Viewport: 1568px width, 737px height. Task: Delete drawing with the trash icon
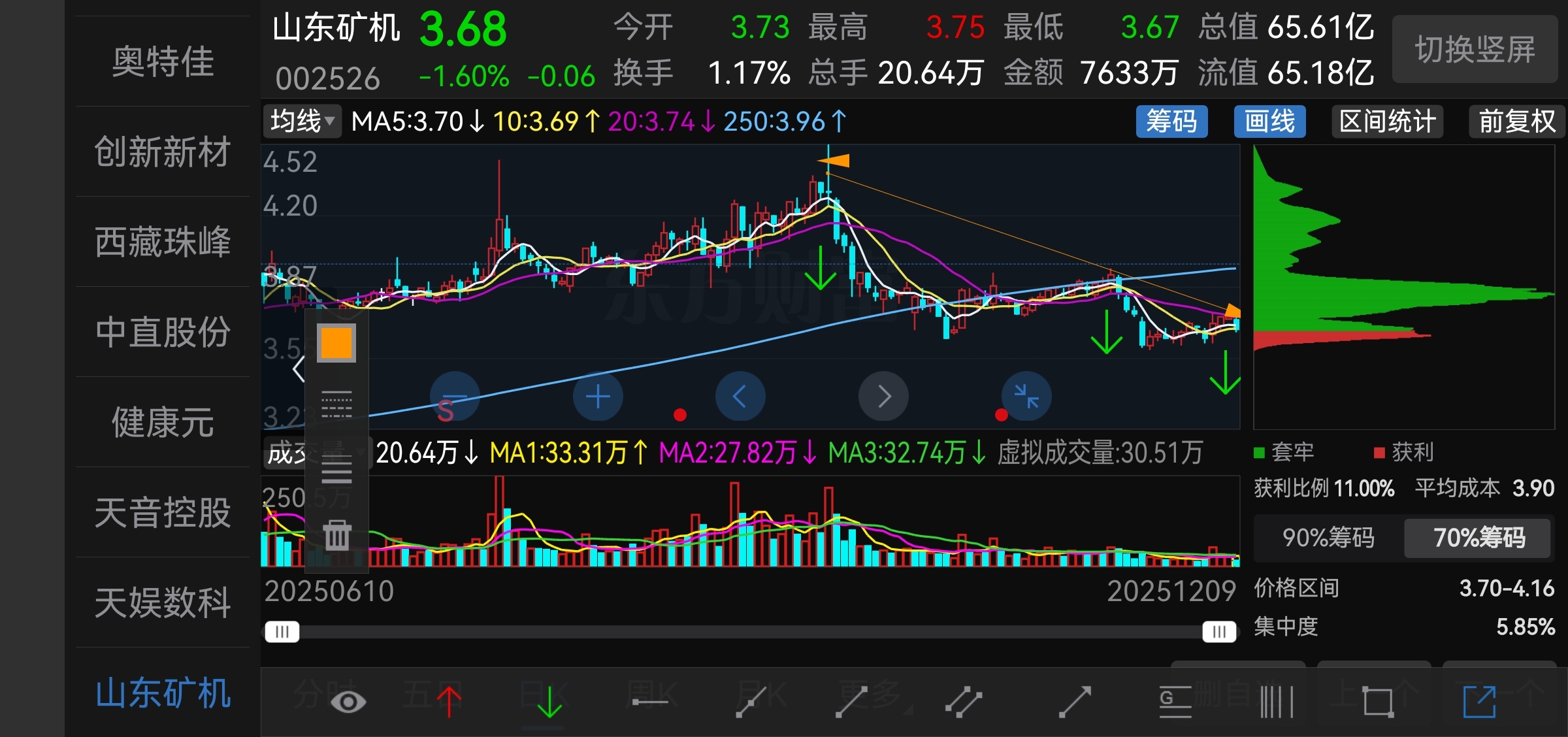[337, 535]
